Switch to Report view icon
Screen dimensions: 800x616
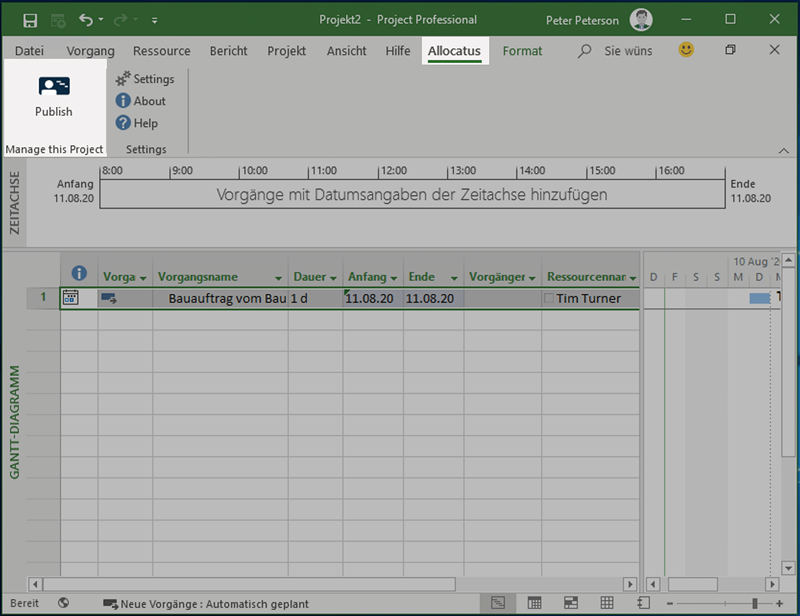click(x=643, y=603)
